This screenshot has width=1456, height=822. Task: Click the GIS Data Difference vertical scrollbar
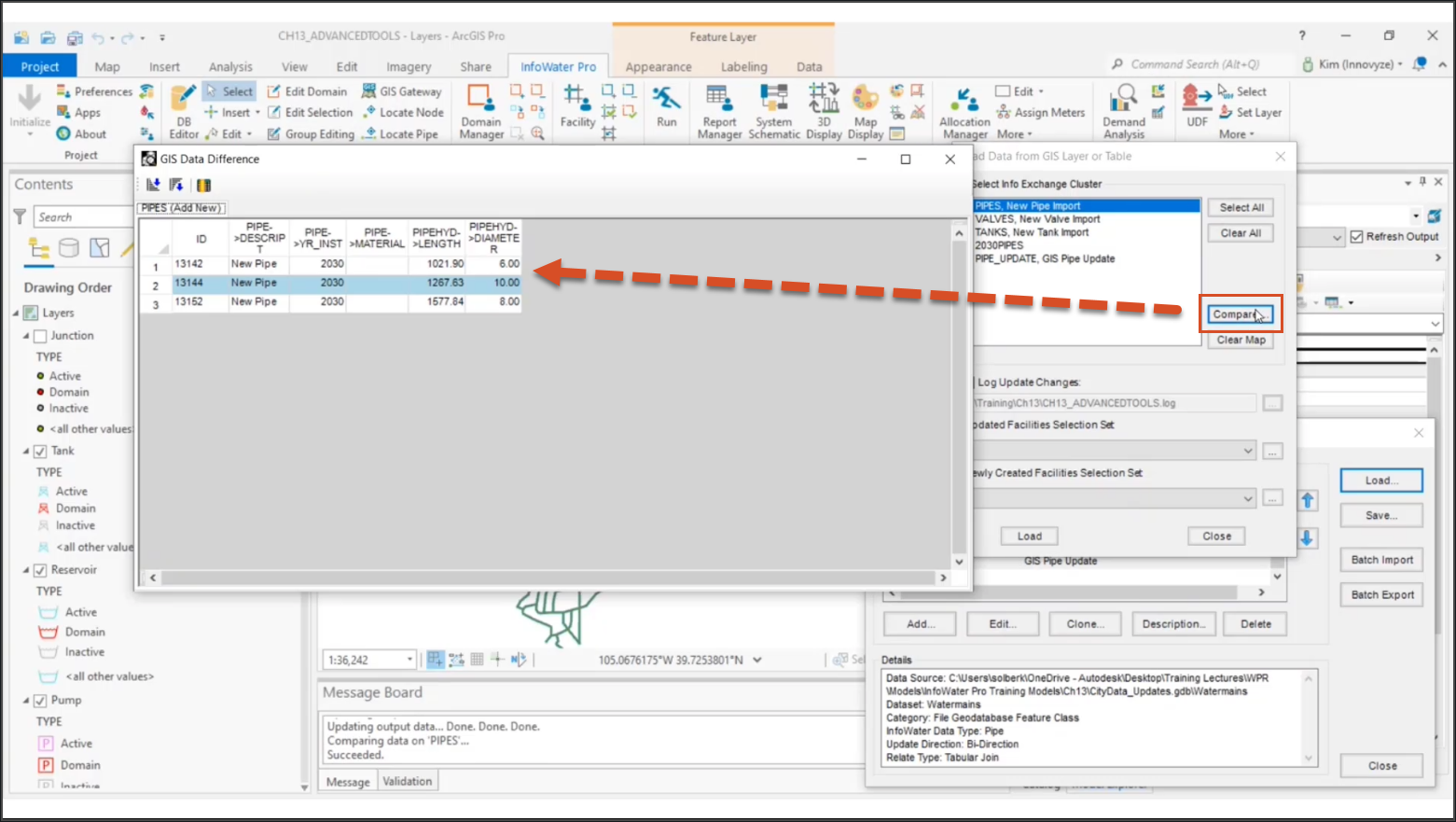point(959,397)
